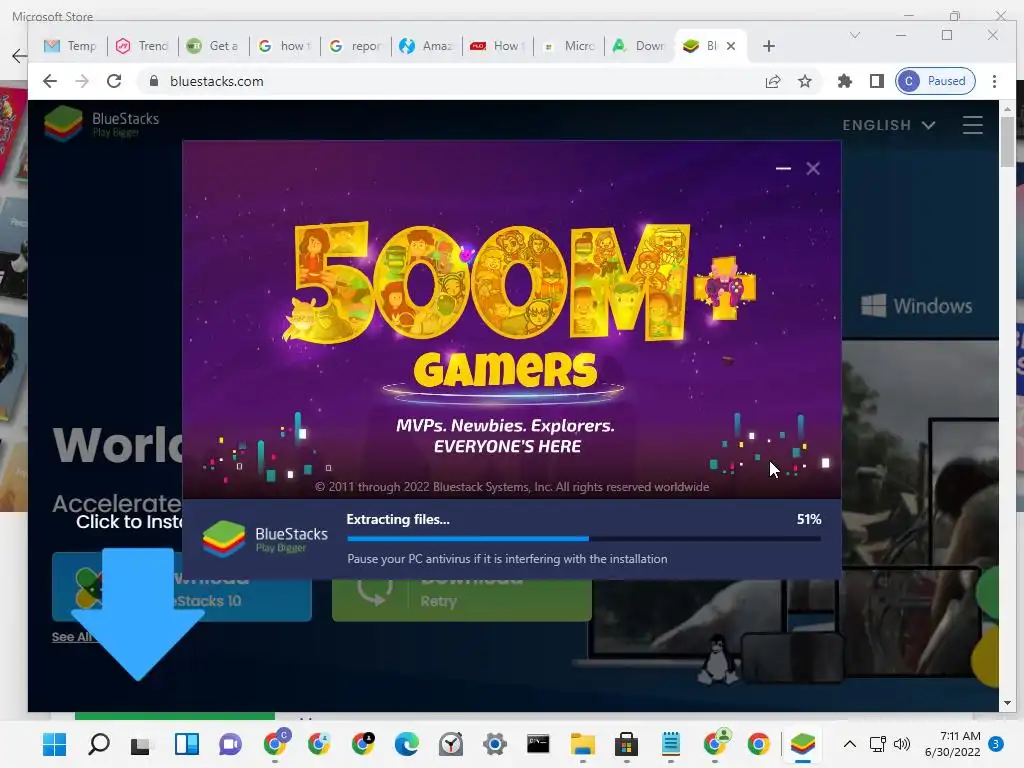The image size is (1024, 768).
Task: Open Chat app on taskbar
Action: (230, 744)
